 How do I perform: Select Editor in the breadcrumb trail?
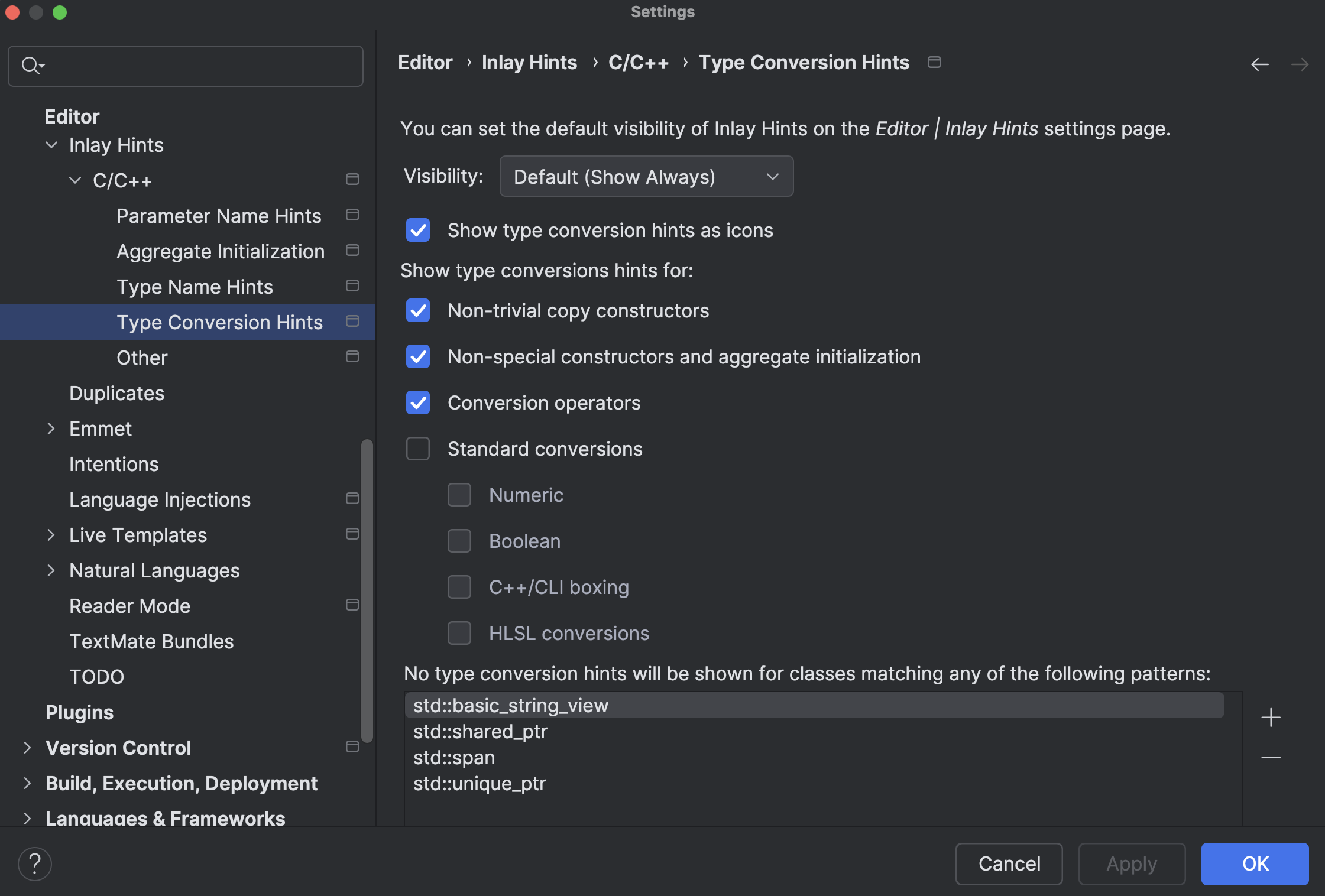pos(425,62)
